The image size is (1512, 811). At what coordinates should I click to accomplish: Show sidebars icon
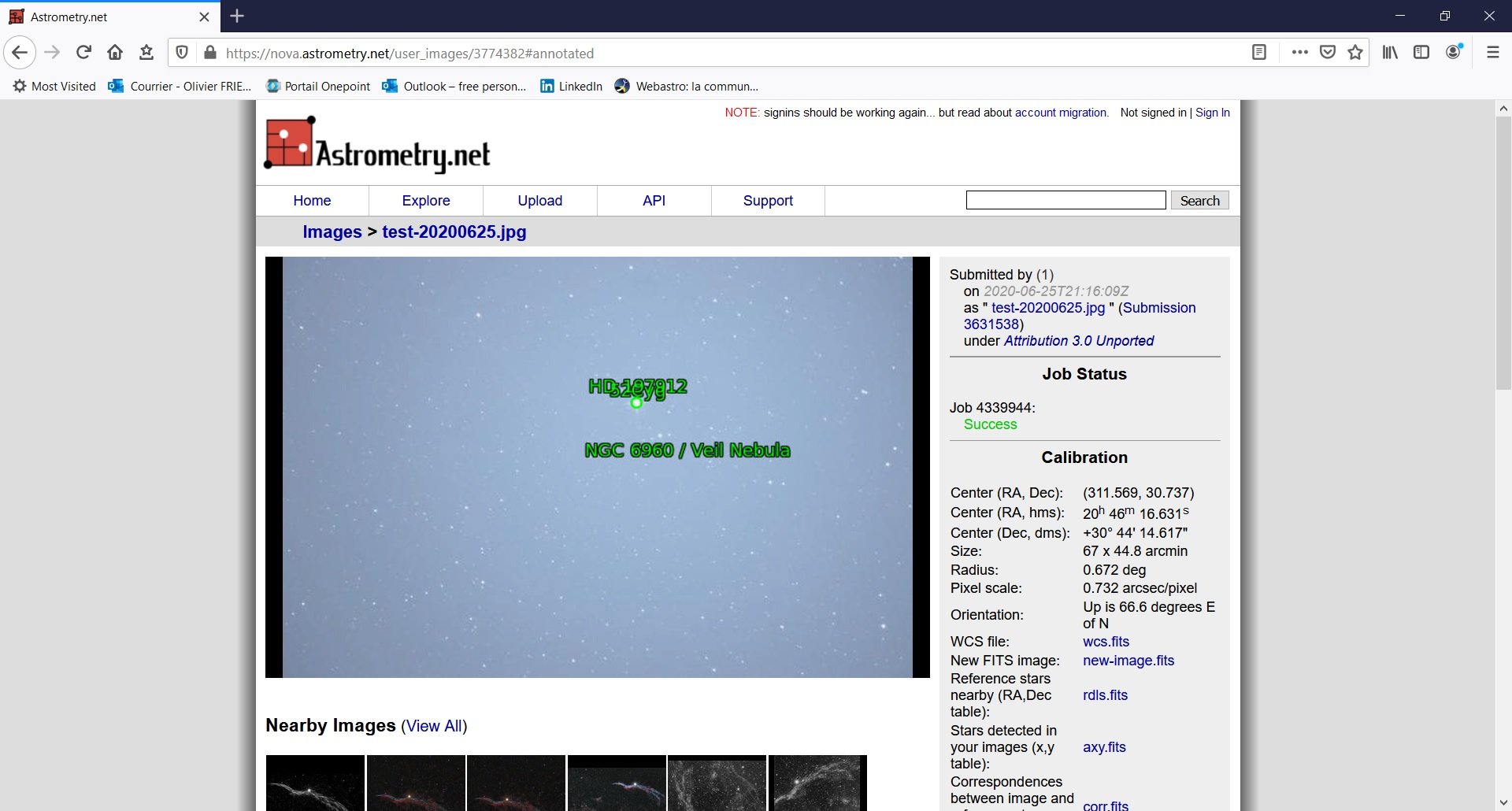(1421, 53)
